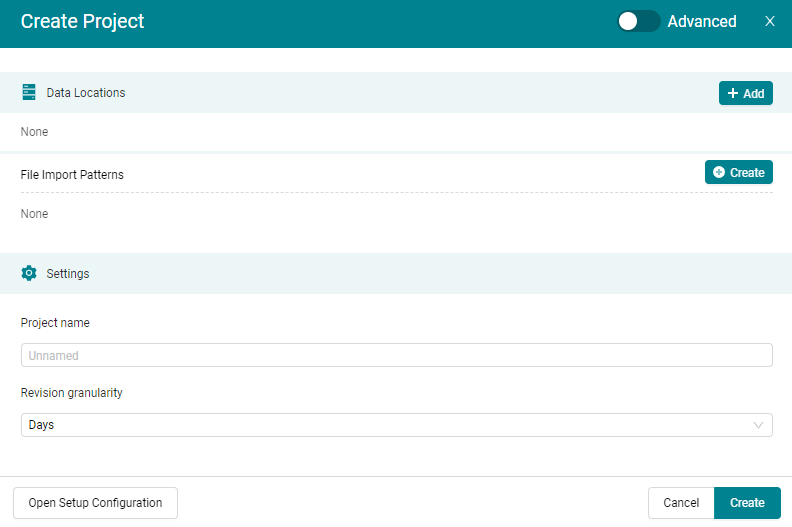This screenshot has height=527, width=792.
Task: Confirm with the bottom Create button
Action: tap(747, 503)
